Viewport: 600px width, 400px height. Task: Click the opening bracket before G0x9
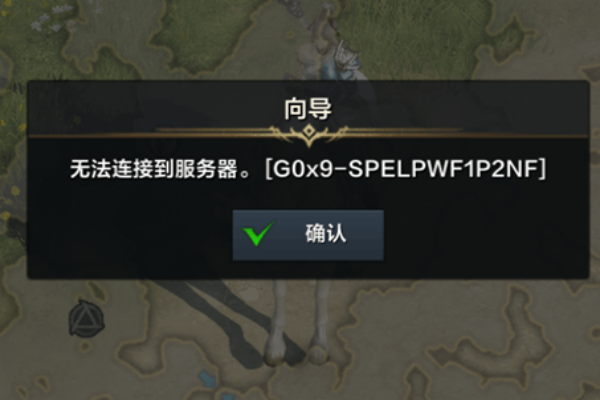269,169
